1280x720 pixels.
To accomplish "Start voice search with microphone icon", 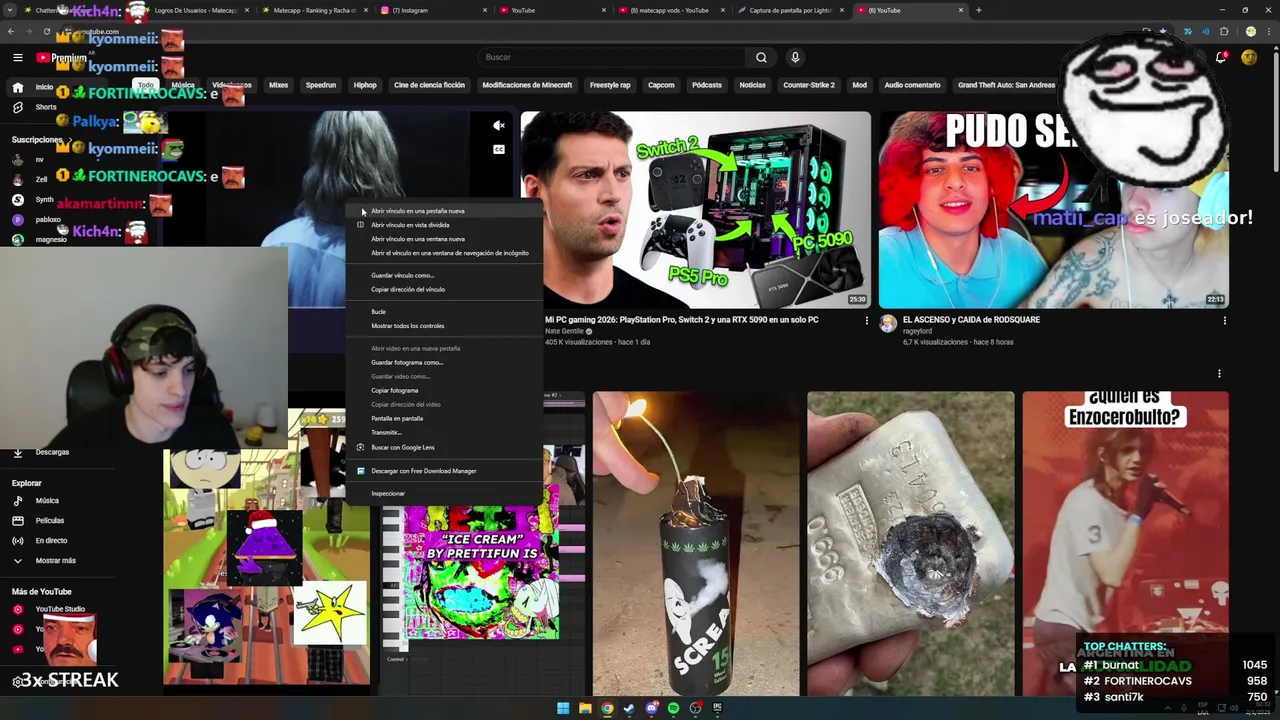I will point(795,57).
